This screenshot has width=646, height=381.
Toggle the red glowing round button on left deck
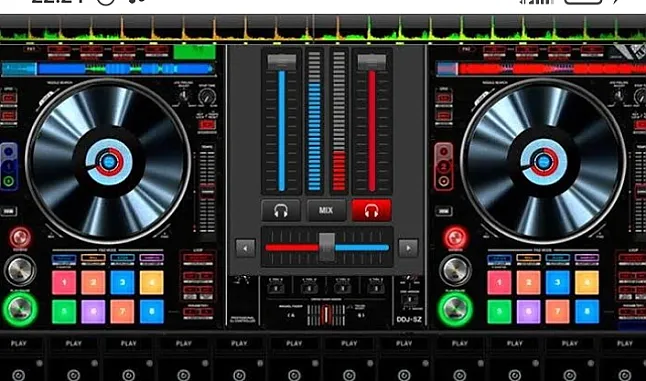click(x=20, y=237)
